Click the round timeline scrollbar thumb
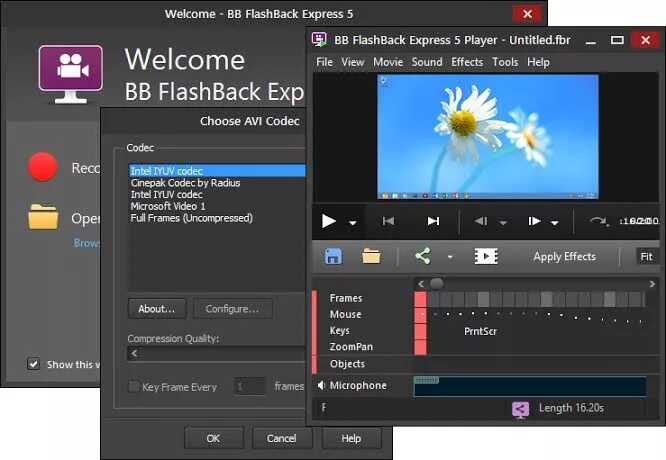The height and width of the screenshot is (460, 666). [x=436, y=283]
